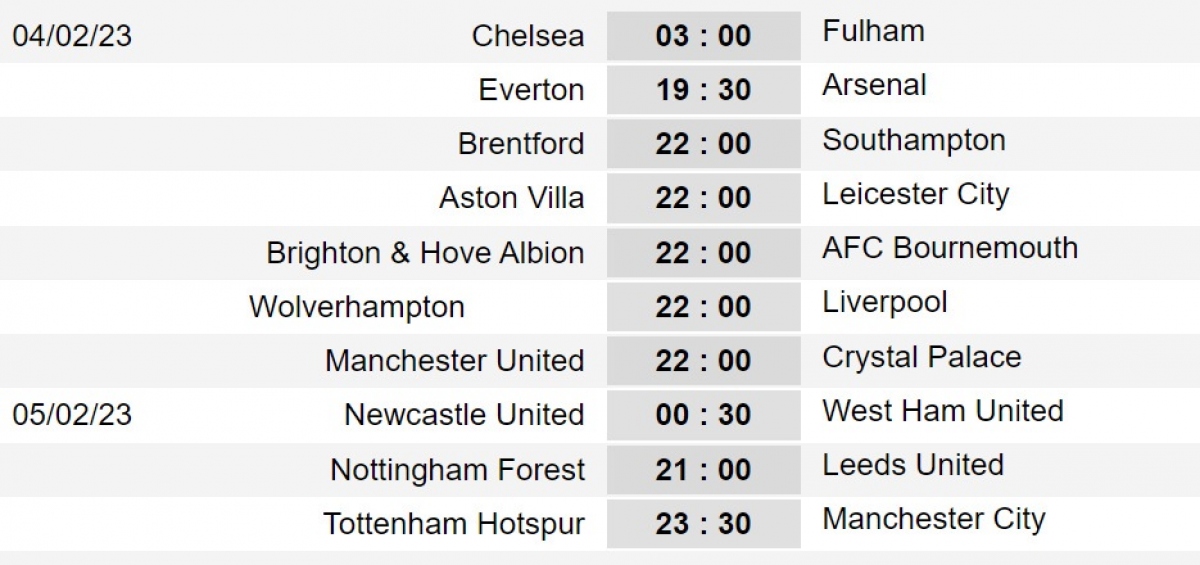Select Manchester City team name
The width and height of the screenshot is (1200, 565).
pyautogui.click(x=934, y=518)
